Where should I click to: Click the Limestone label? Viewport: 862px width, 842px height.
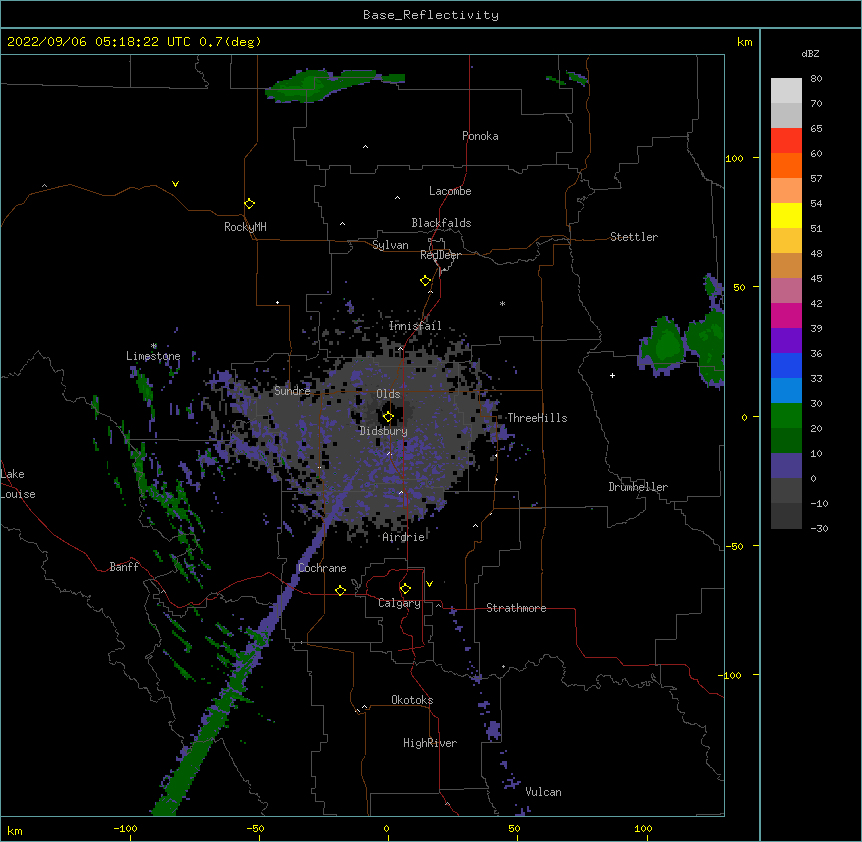tap(153, 356)
